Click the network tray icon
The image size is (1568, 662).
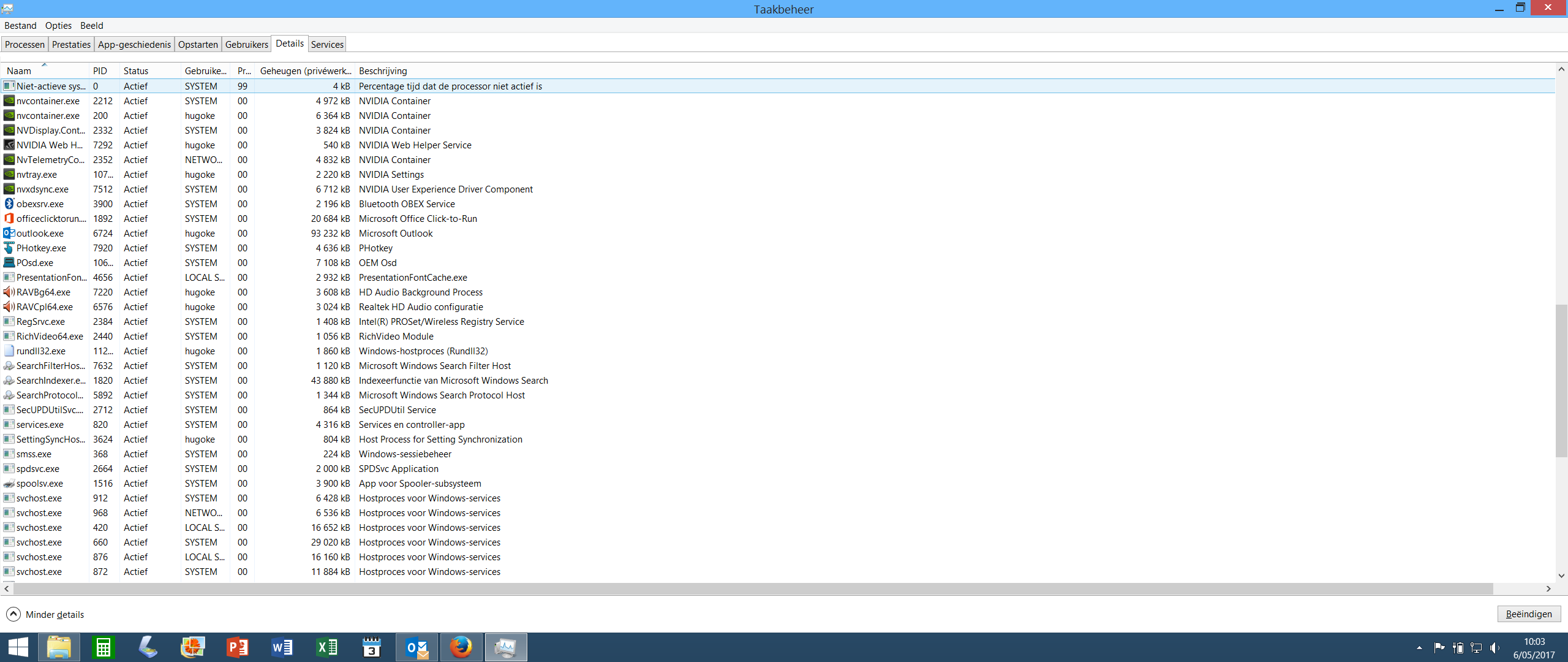coord(1476,647)
